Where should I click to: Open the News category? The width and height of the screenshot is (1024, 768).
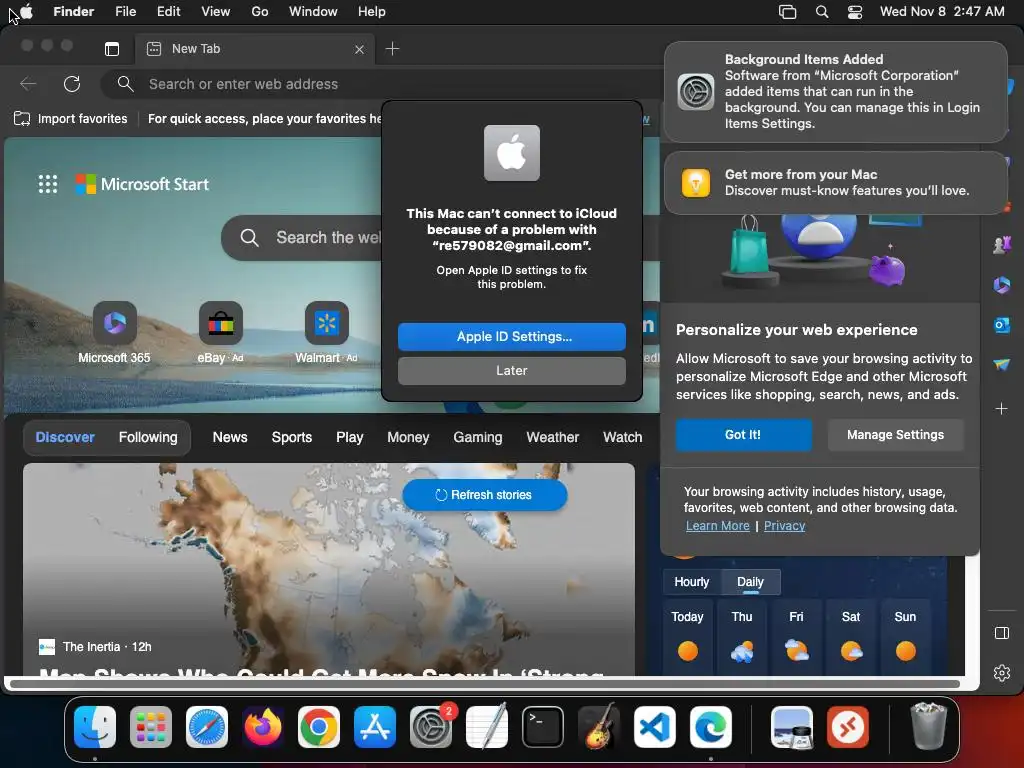[230, 438]
